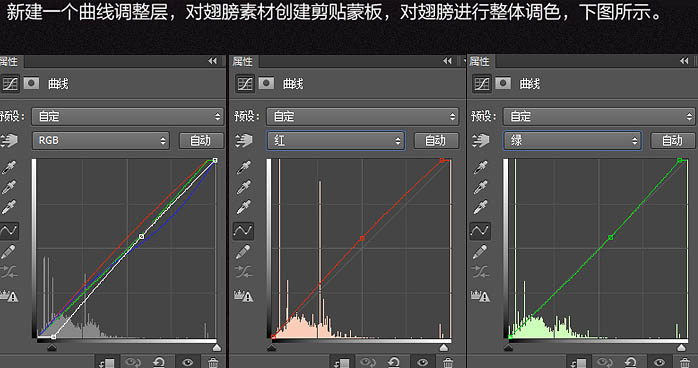Viewport: 698px width, 368px height.
Task: Reset adjustment defaults in Red panel
Action: 394,362
